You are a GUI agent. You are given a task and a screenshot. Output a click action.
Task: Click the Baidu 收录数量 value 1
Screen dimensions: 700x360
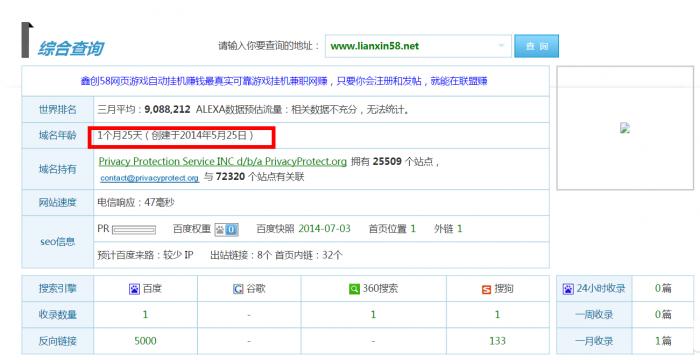tap(145, 315)
